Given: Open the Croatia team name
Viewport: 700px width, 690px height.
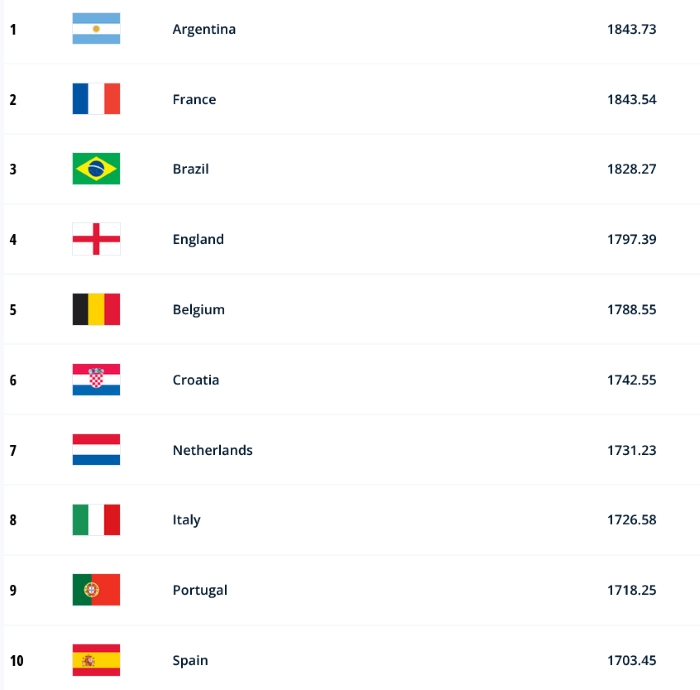Looking at the screenshot, I should pyautogui.click(x=196, y=380).
